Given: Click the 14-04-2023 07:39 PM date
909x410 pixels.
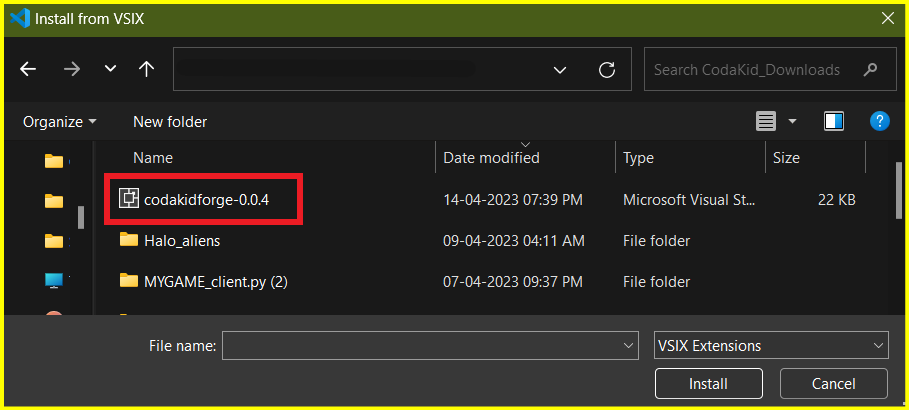Looking at the screenshot, I should [x=512, y=200].
